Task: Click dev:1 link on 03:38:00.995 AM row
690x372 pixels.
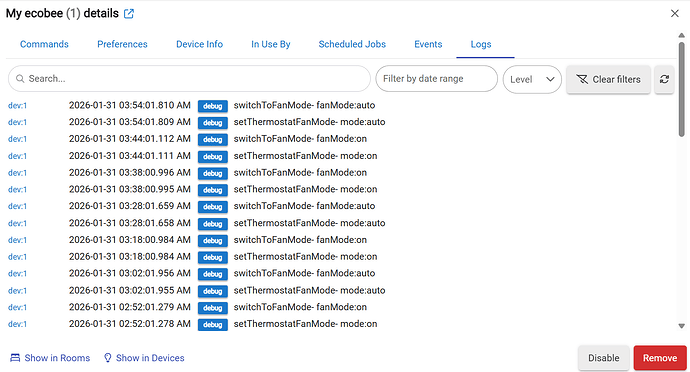Action: 18,190
